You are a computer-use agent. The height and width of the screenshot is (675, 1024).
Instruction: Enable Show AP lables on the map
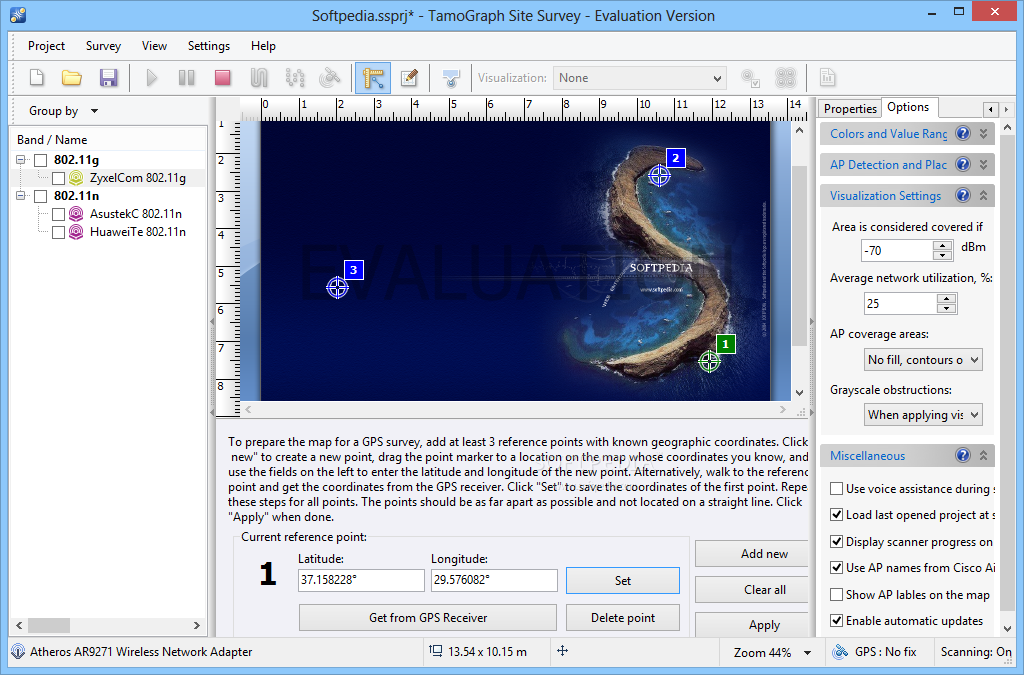pos(836,595)
